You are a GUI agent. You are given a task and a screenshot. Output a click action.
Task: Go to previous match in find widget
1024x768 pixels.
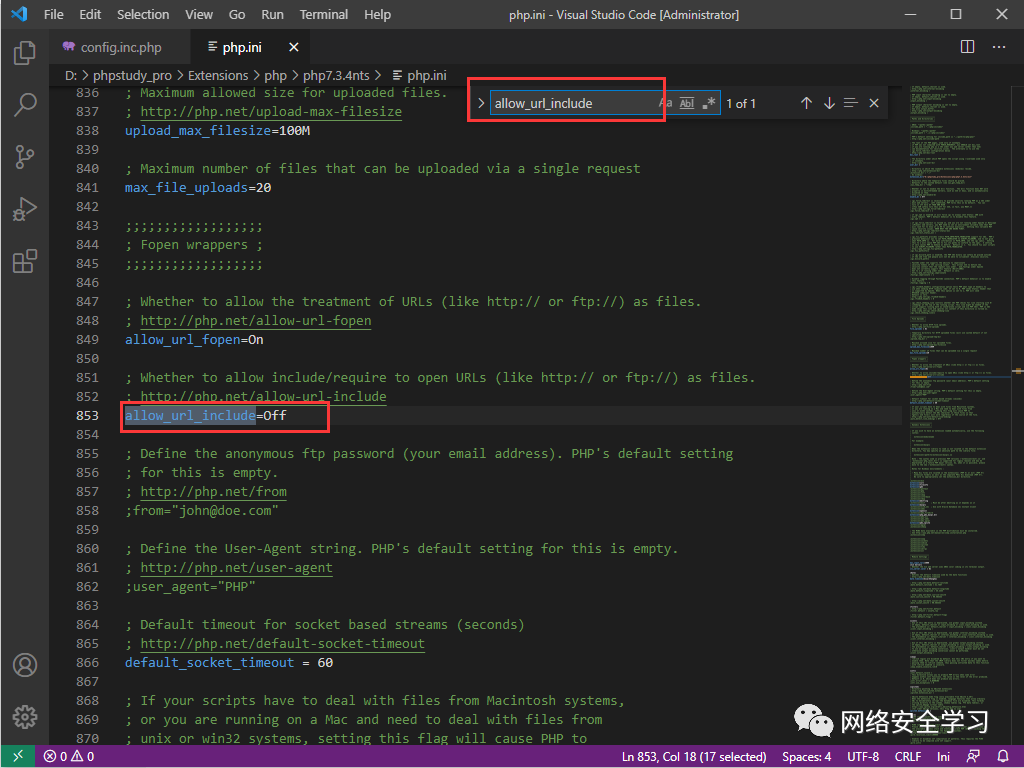(807, 103)
